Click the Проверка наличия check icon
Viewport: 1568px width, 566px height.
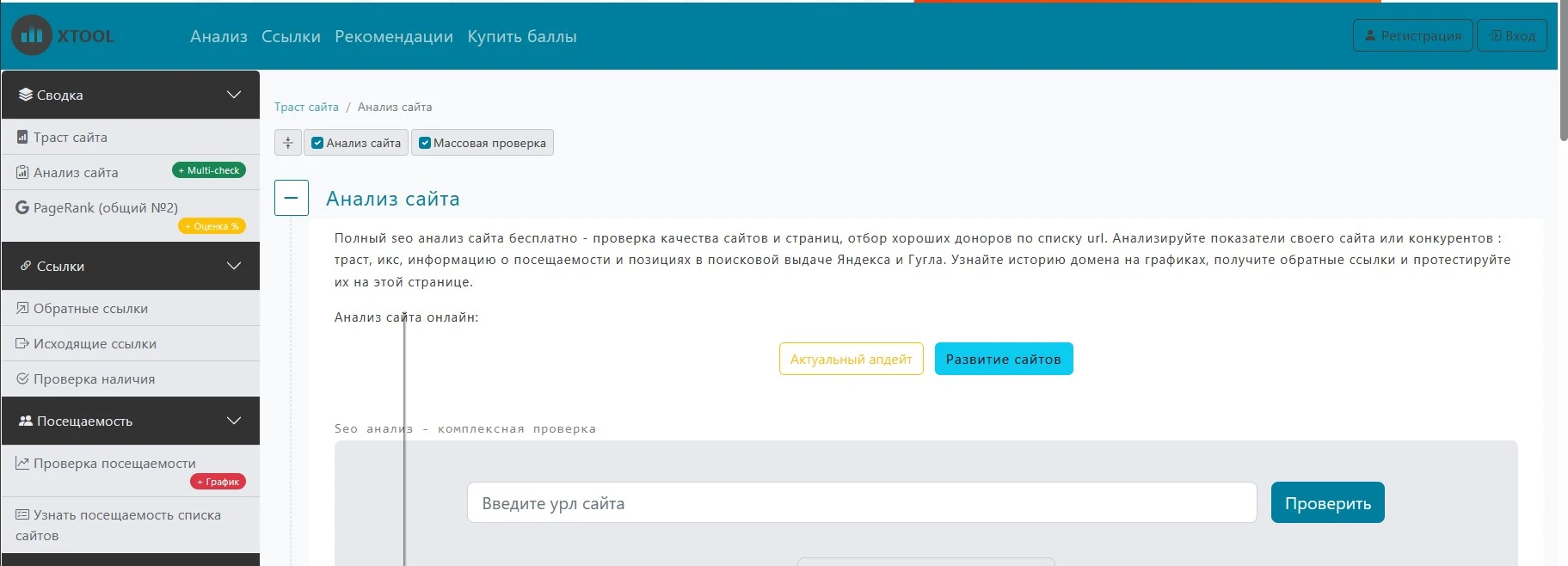(x=22, y=378)
